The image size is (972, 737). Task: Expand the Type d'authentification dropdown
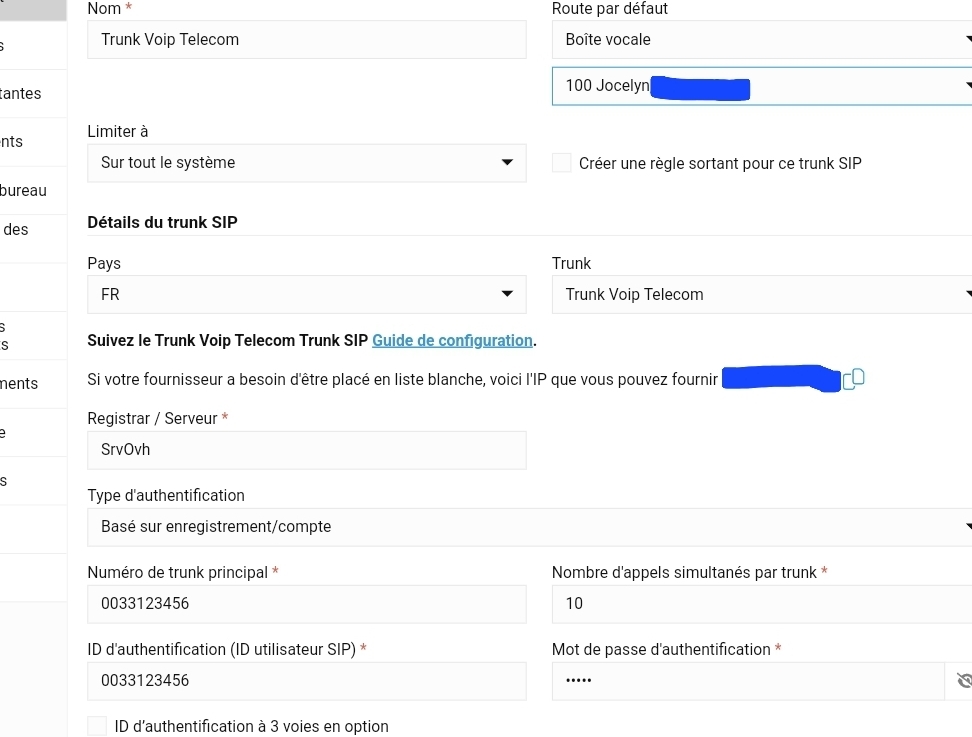[x=530, y=527]
